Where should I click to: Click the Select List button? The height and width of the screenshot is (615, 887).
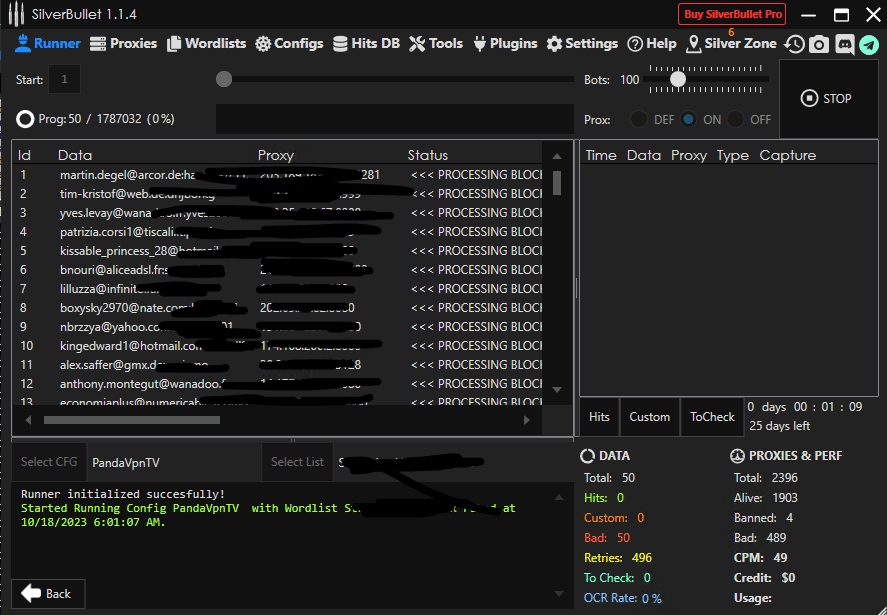click(297, 462)
